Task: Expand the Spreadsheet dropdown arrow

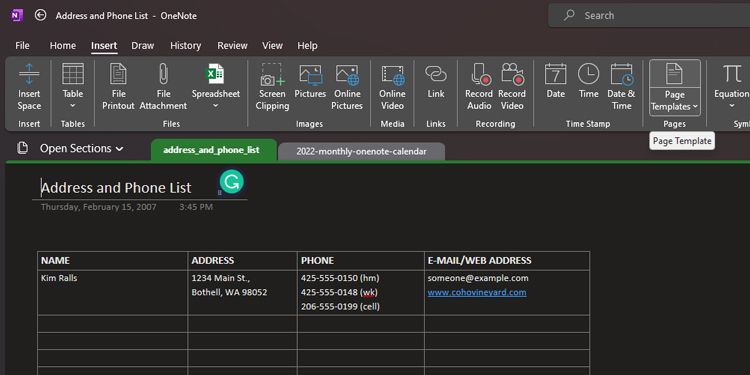Action: tap(215, 106)
